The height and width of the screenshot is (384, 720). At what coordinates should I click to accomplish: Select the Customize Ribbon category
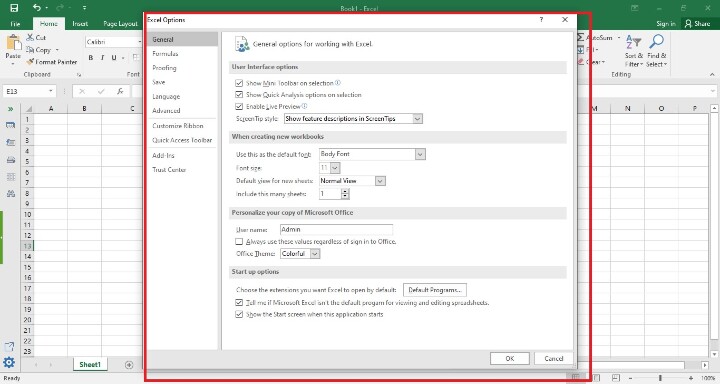click(x=178, y=126)
